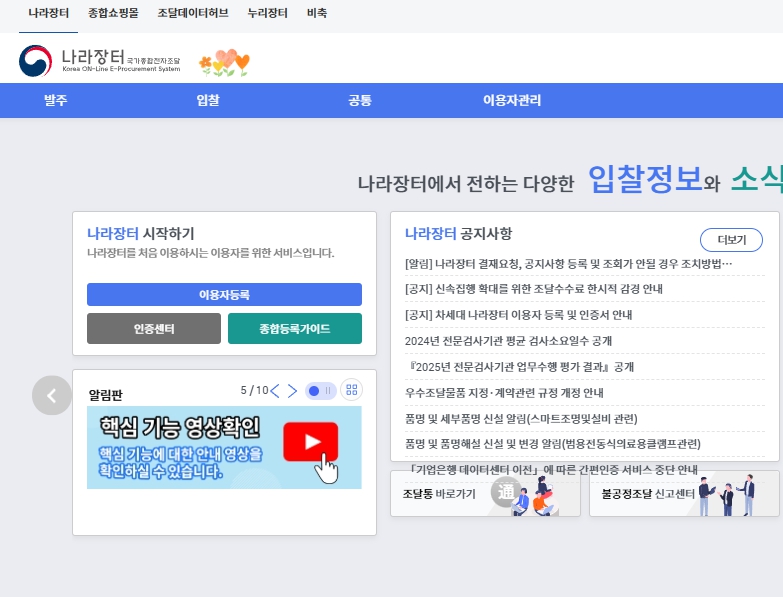The image size is (783, 597).
Task: Click the 나라장터 logo in the header
Action: tap(99, 61)
